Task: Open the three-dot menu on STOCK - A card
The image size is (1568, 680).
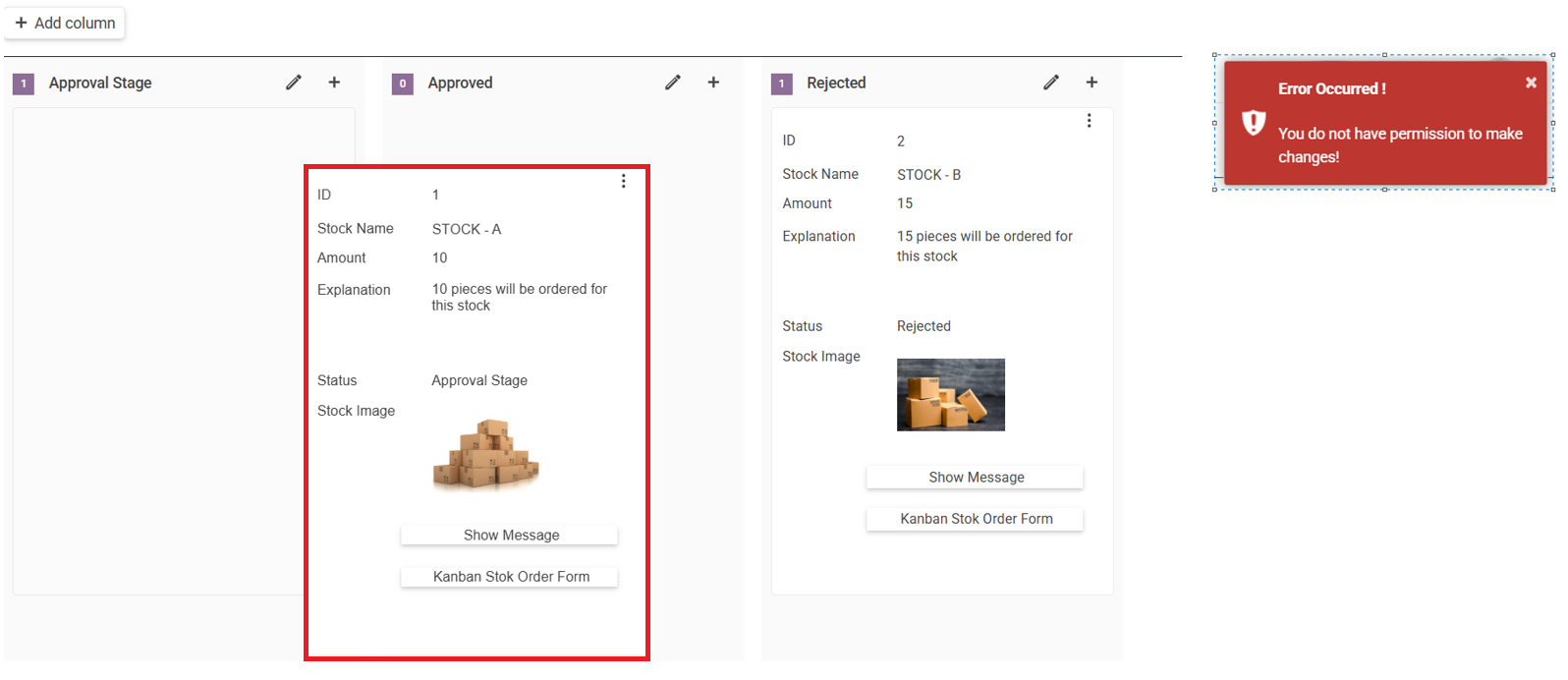Action: 623,181
